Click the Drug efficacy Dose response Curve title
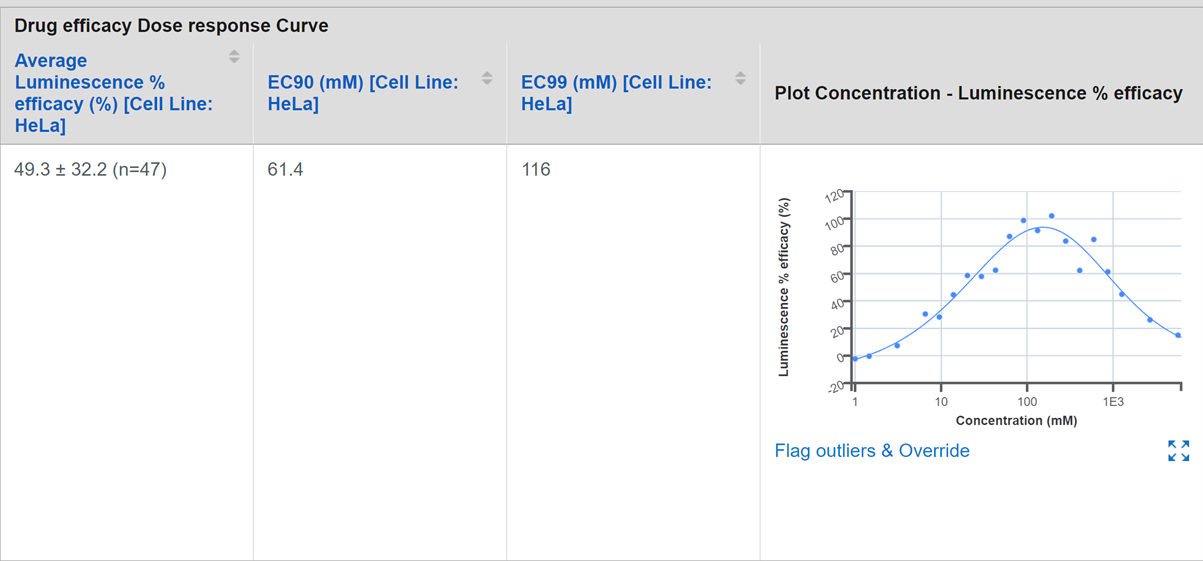1203x561 pixels. (171, 25)
